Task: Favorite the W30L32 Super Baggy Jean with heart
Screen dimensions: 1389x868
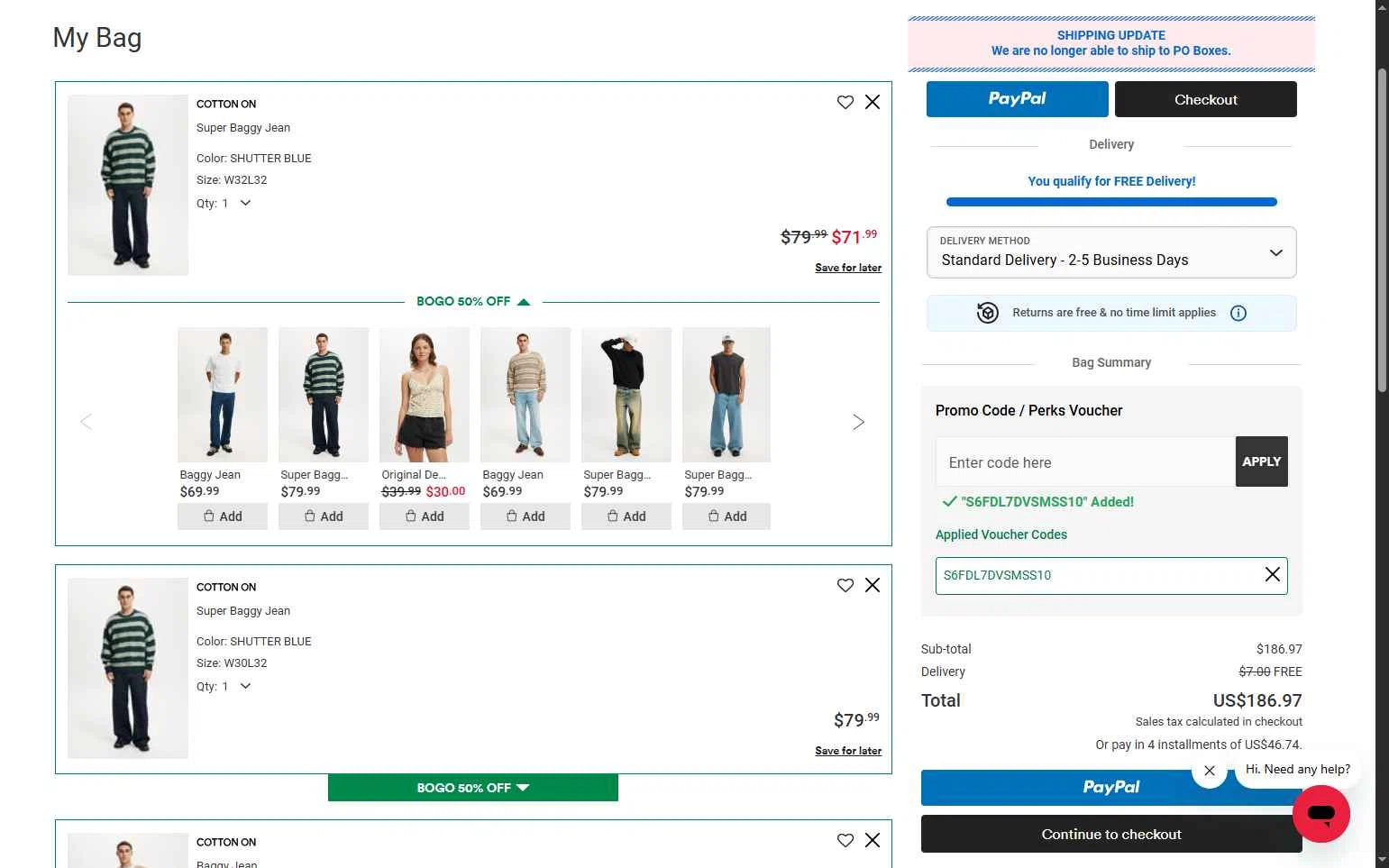Action: 845,585
